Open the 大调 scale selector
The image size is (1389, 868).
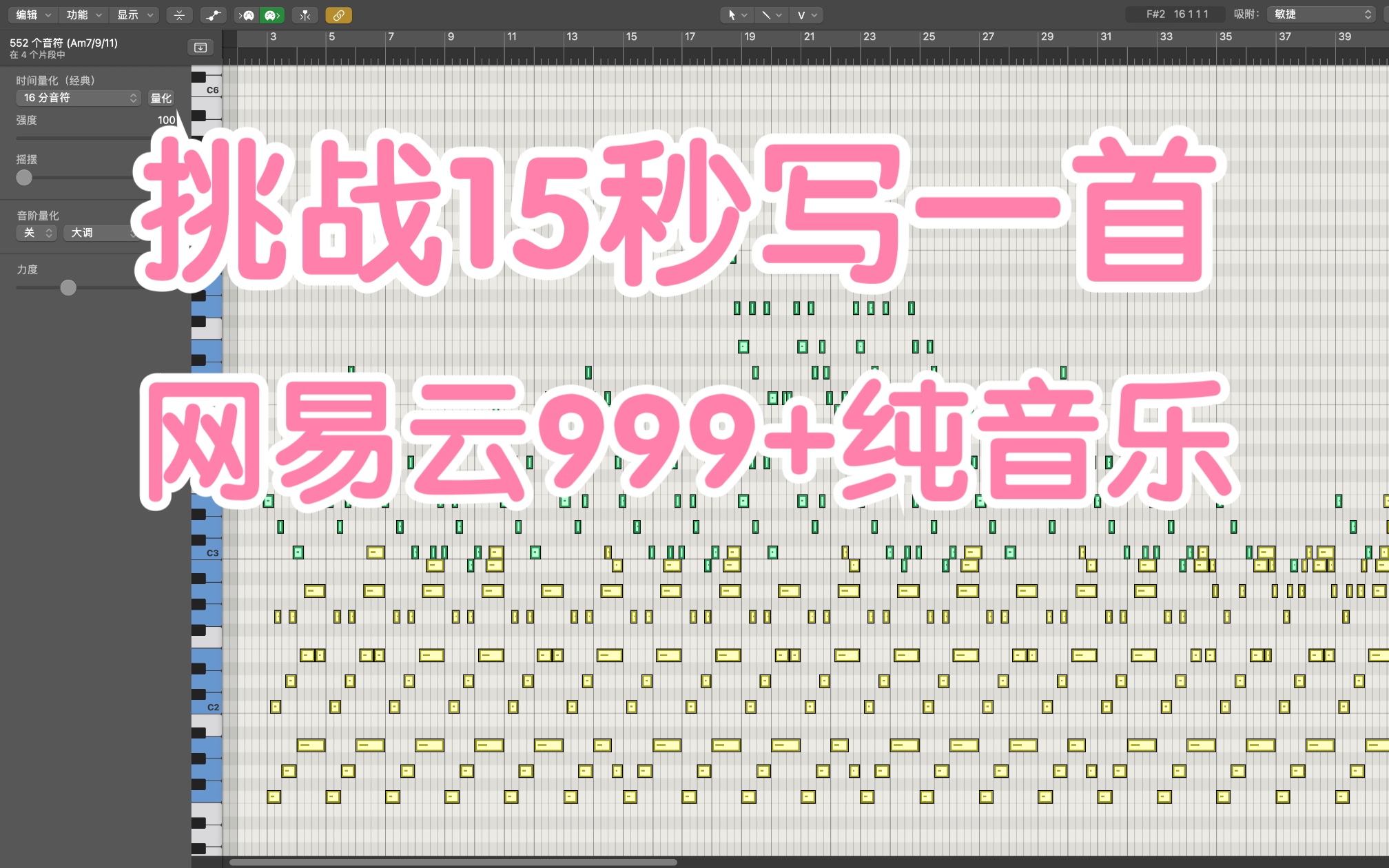pos(101,233)
